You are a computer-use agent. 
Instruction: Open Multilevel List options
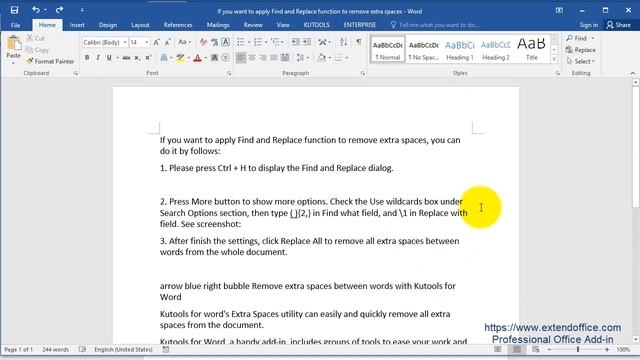pos(275,42)
